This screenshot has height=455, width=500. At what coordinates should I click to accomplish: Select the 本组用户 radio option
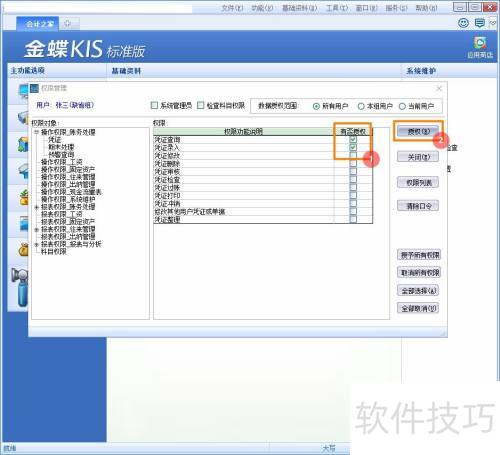(x=361, y=106)
